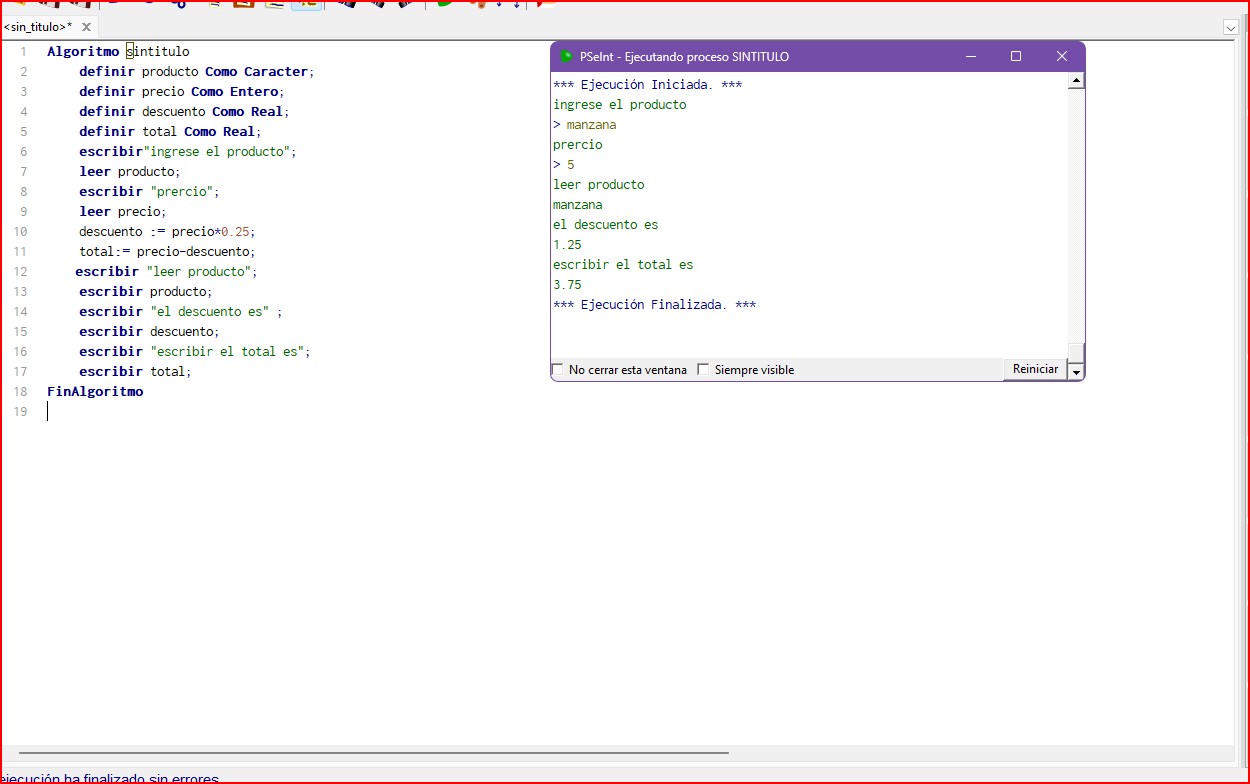The height and width of the screenshot is (784, 1250).
Task: Click the console vertical scrollbar track
Action: (x=1076, y=220)
